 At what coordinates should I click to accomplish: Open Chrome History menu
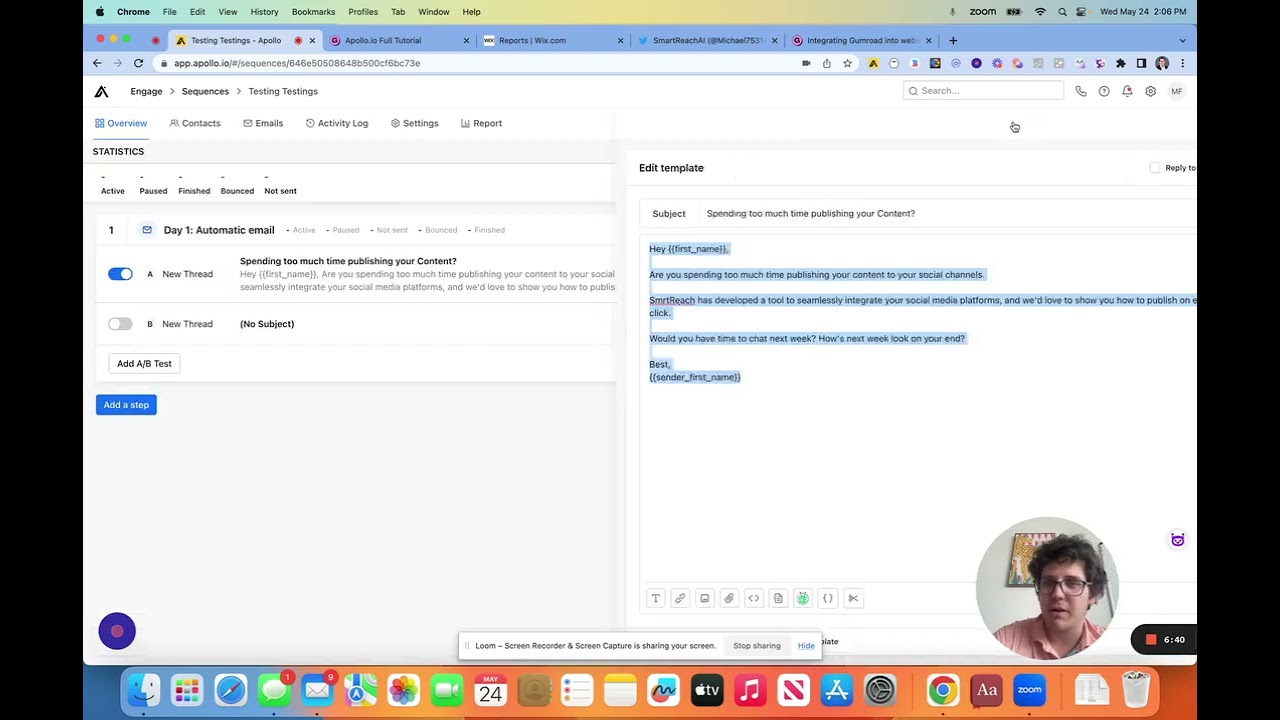click(264, 12)
